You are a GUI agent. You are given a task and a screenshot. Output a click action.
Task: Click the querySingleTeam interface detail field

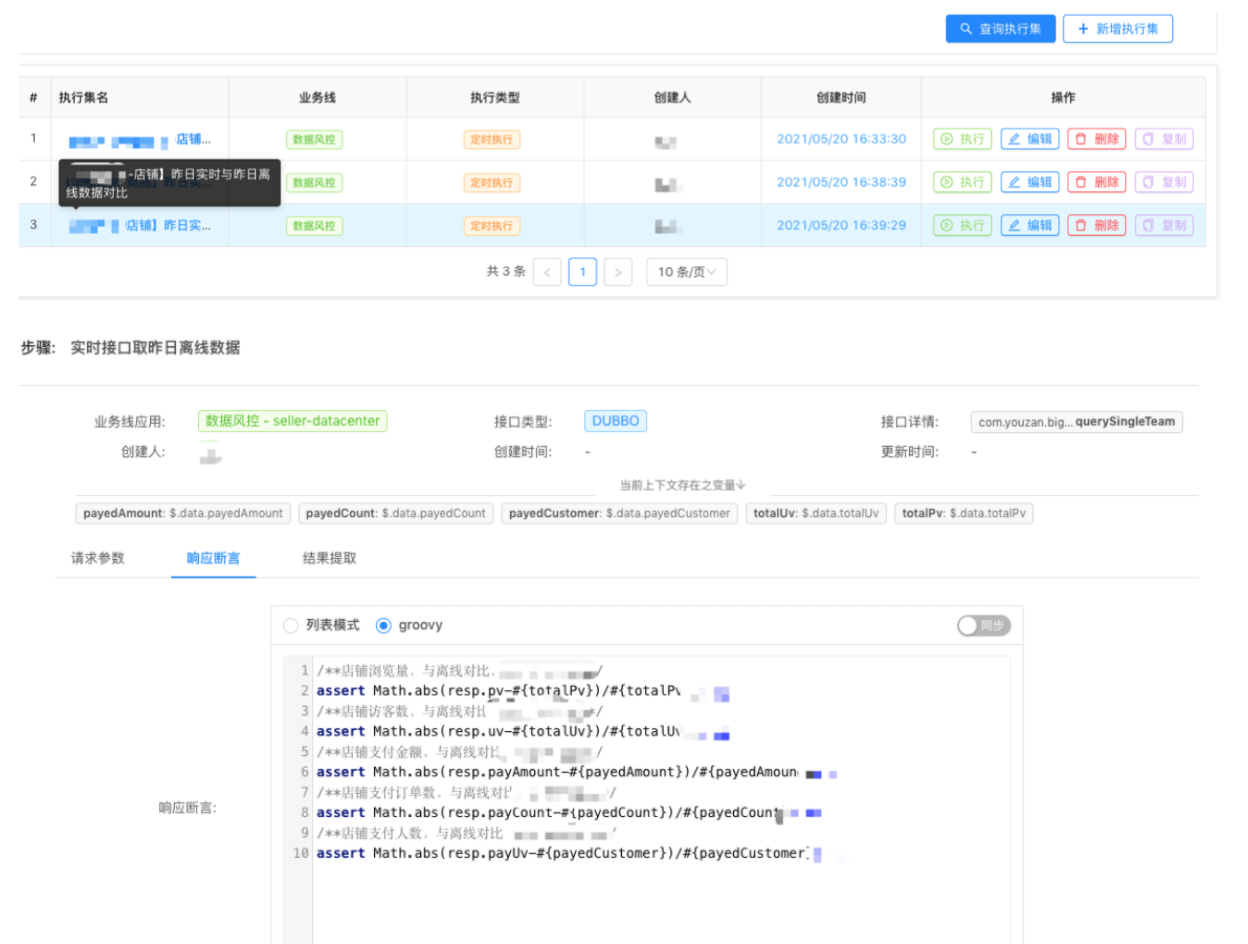click(x=1076, y=422)
